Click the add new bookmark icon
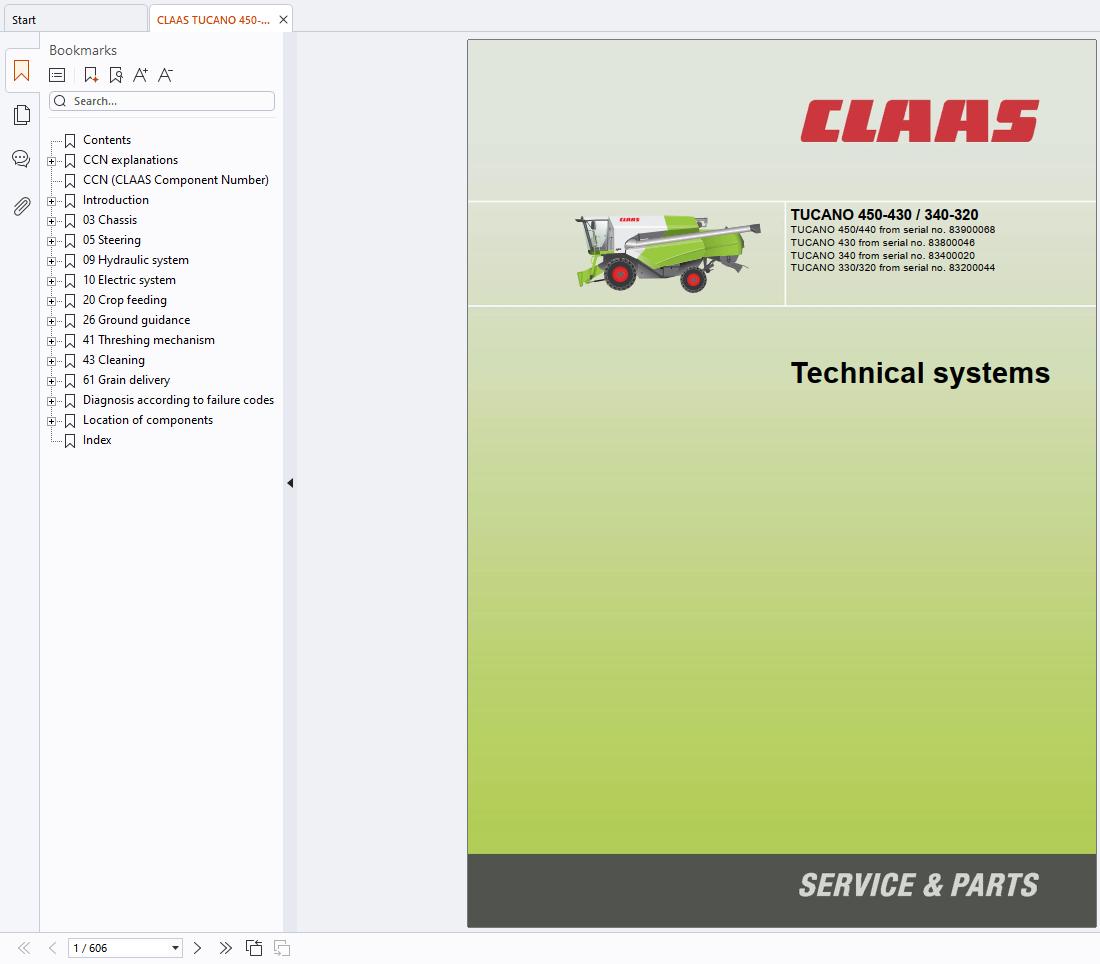Screen dimensions: 1100x964 coord(91,75)
